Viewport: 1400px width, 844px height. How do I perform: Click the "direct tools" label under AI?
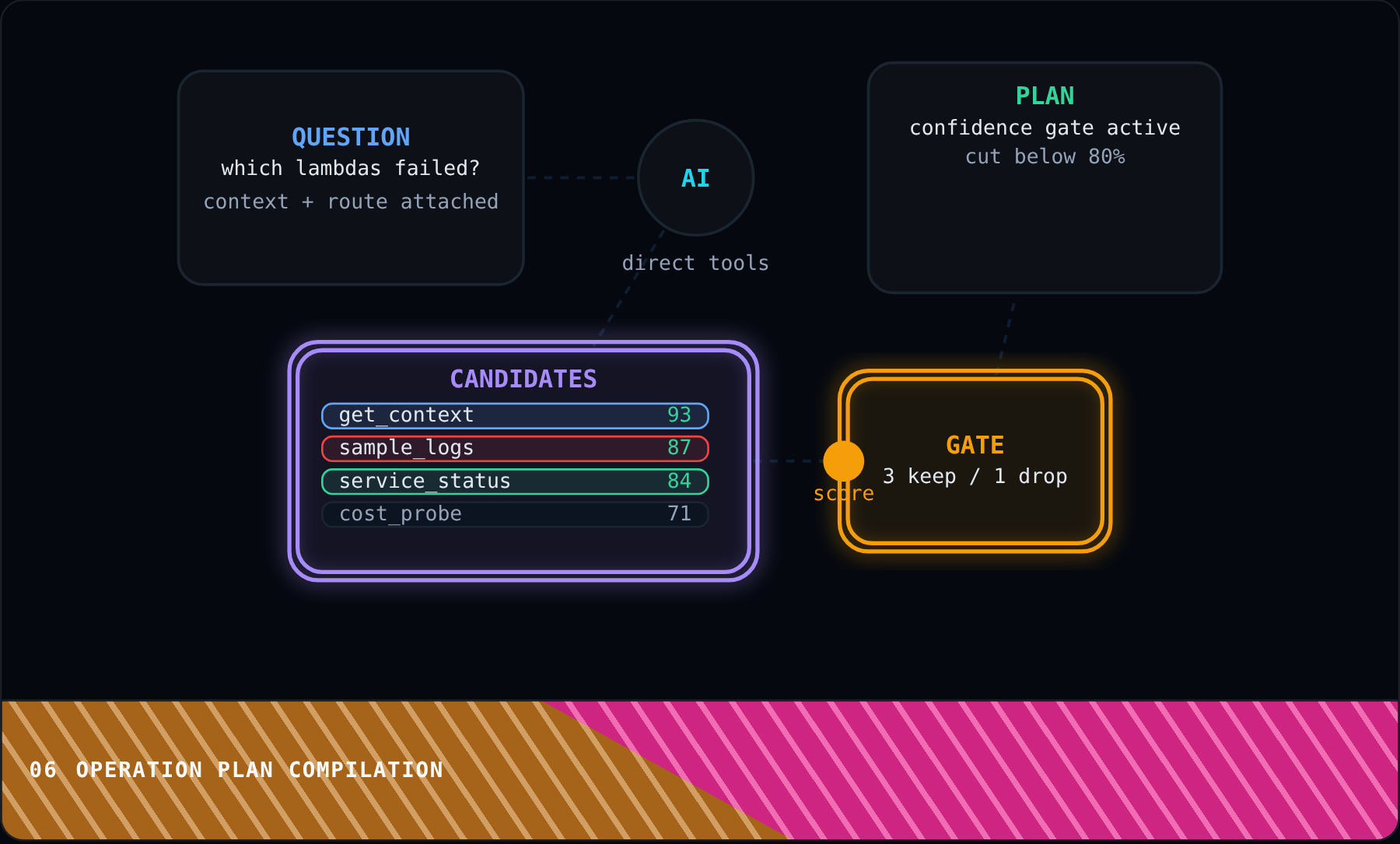click(x=695, y=263)
